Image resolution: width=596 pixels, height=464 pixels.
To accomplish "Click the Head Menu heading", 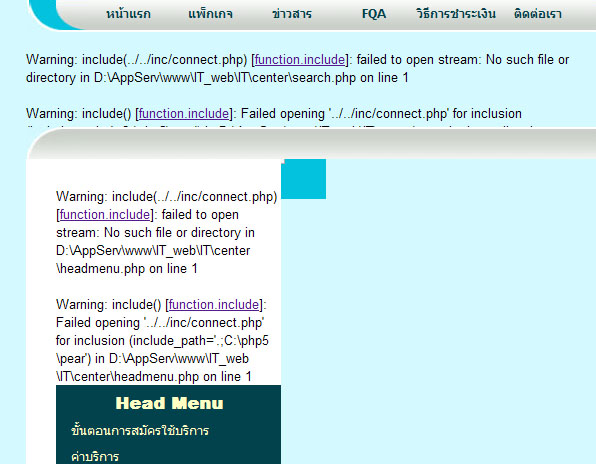I will (169, 403).
